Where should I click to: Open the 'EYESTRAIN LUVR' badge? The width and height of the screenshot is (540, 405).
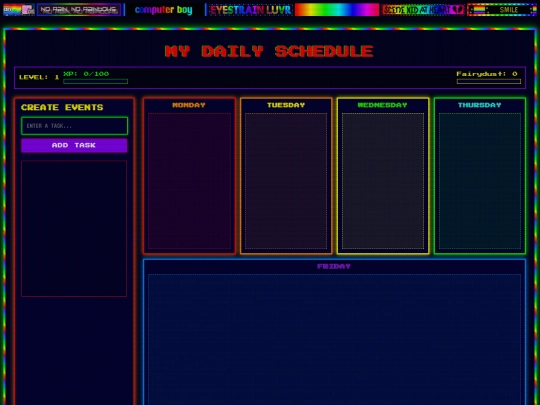click(251, 10)
